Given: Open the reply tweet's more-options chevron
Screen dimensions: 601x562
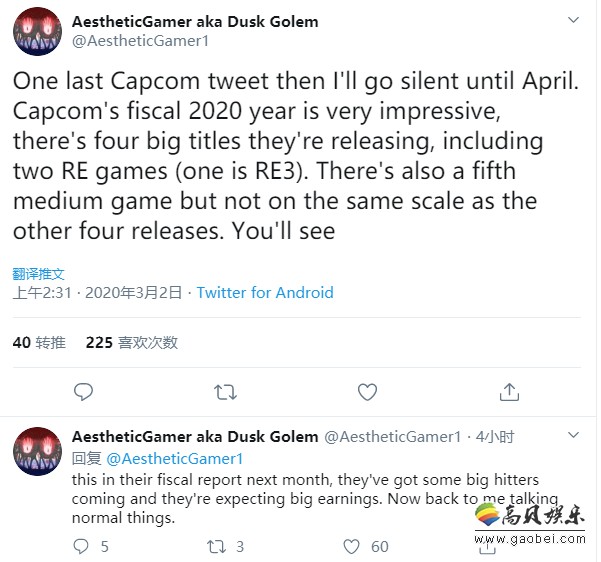Looking at the screenshot, I should [x=574, y=436].
